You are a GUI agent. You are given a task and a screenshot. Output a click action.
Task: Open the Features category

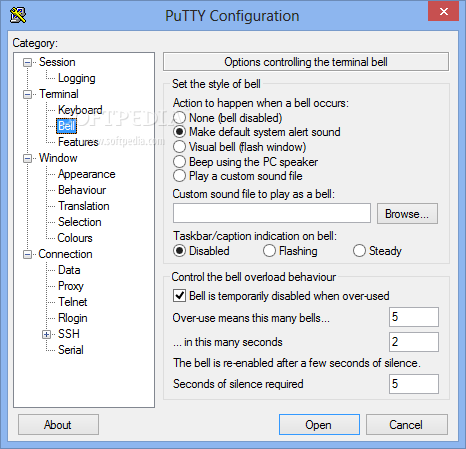click(78, 142)
